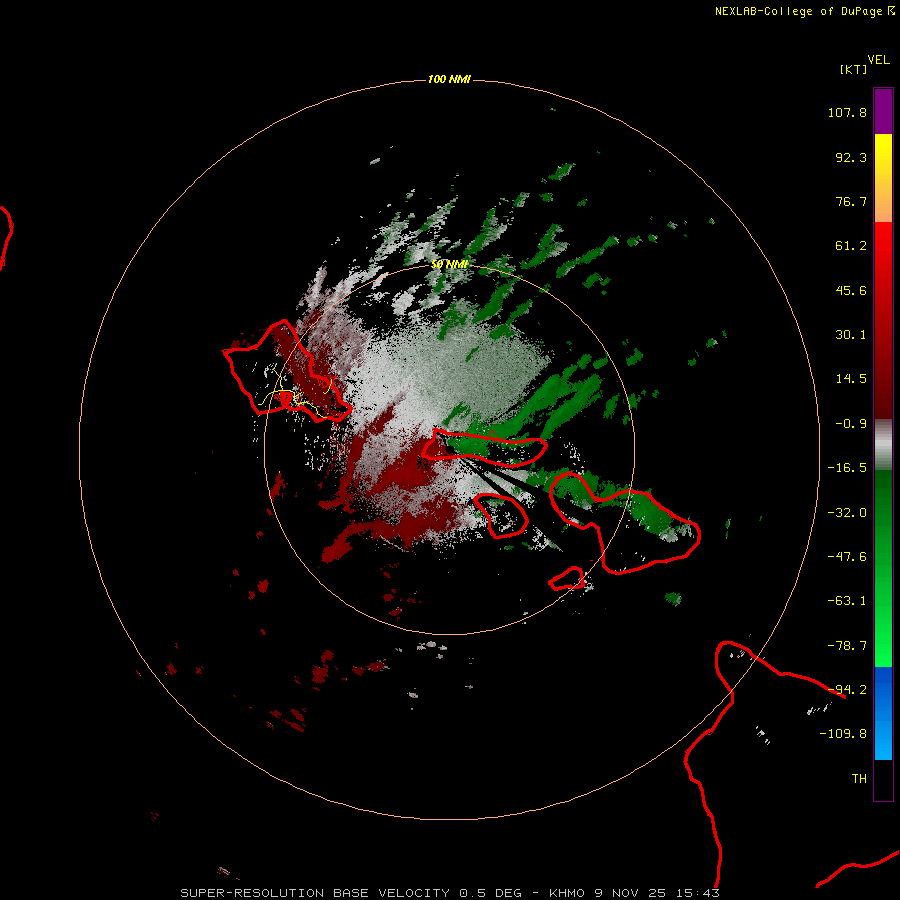Click the 30.1 velocity scale value
The height and width of the screenshot is (900, 900).
851,335
